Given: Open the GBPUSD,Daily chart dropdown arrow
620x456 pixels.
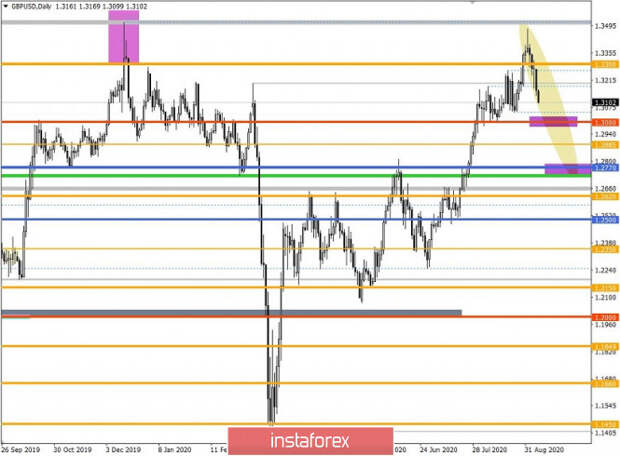Looking at the screenshot, I should [x=7, y=7].
